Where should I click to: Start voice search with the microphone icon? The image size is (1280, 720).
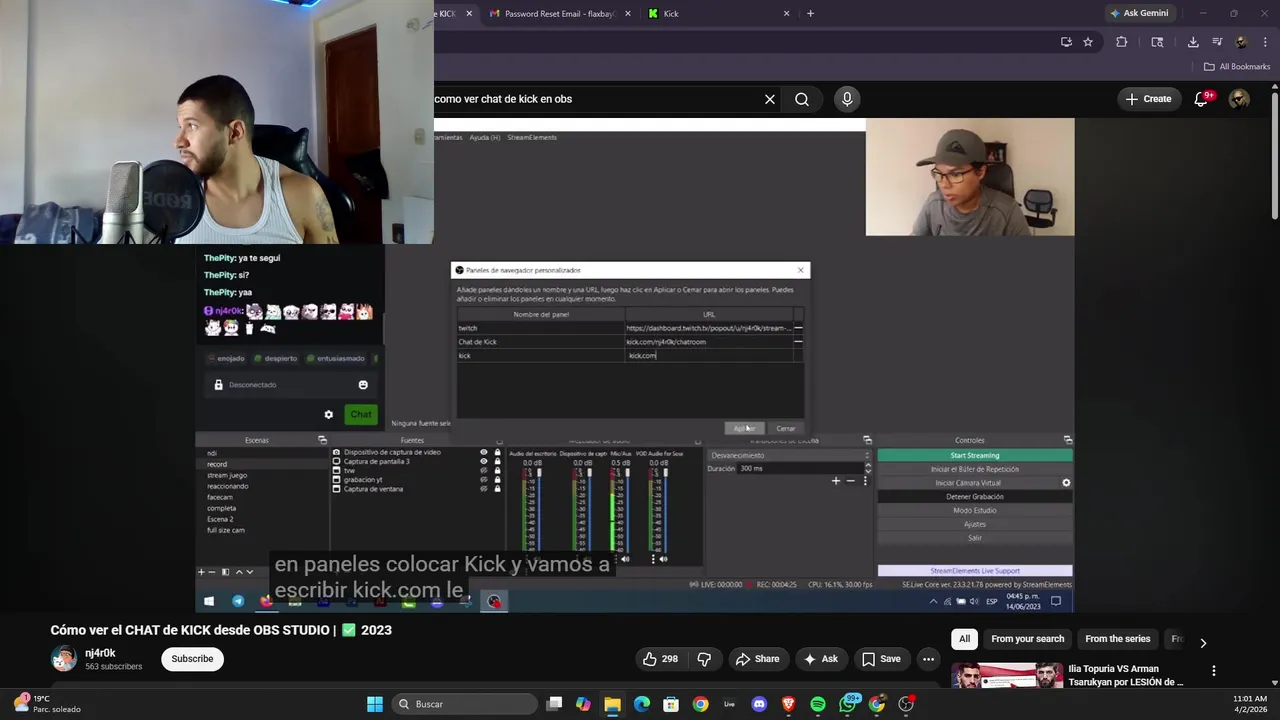[x=847, y=99]
